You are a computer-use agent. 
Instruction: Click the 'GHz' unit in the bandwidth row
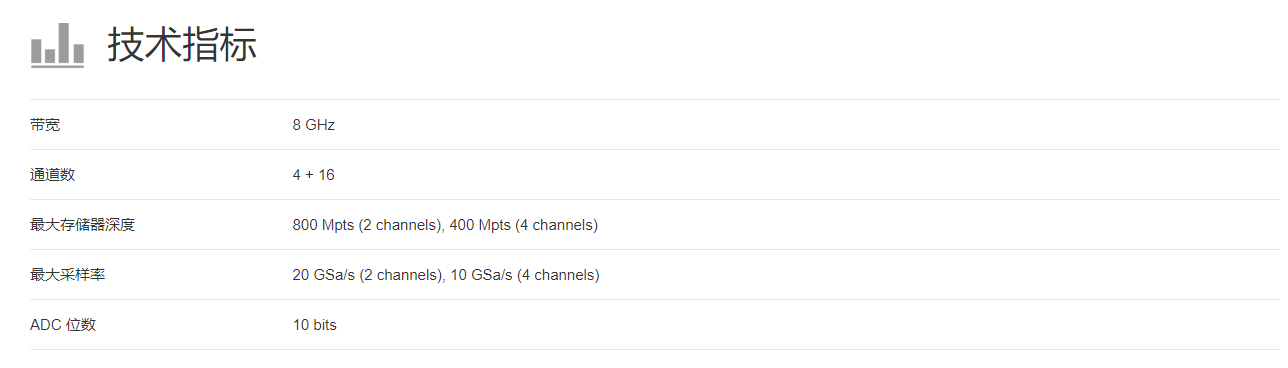[320, 125]
